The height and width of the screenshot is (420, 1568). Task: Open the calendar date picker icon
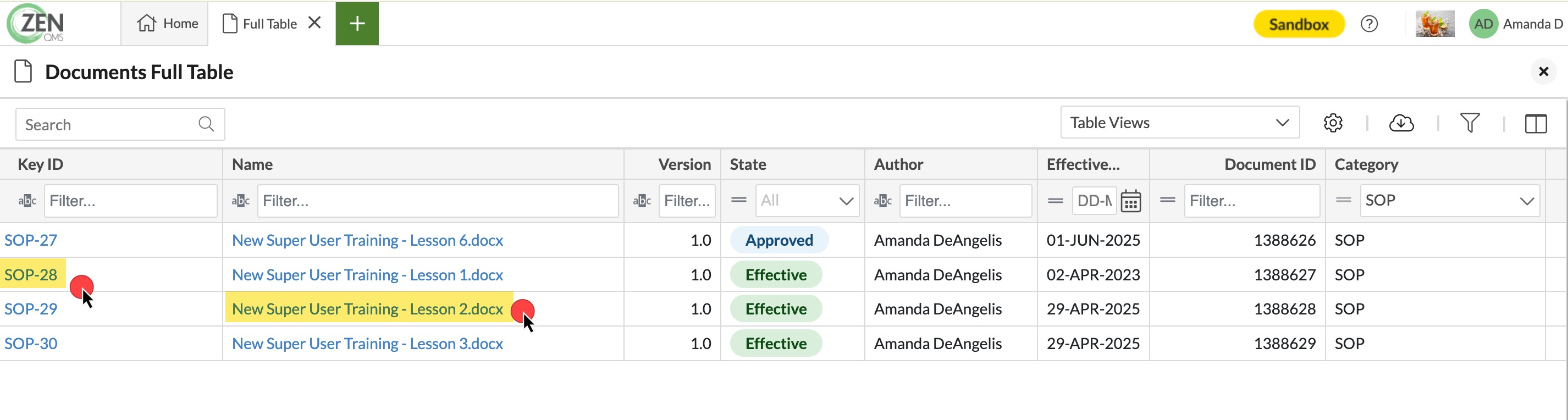[x=1130, y=201]
